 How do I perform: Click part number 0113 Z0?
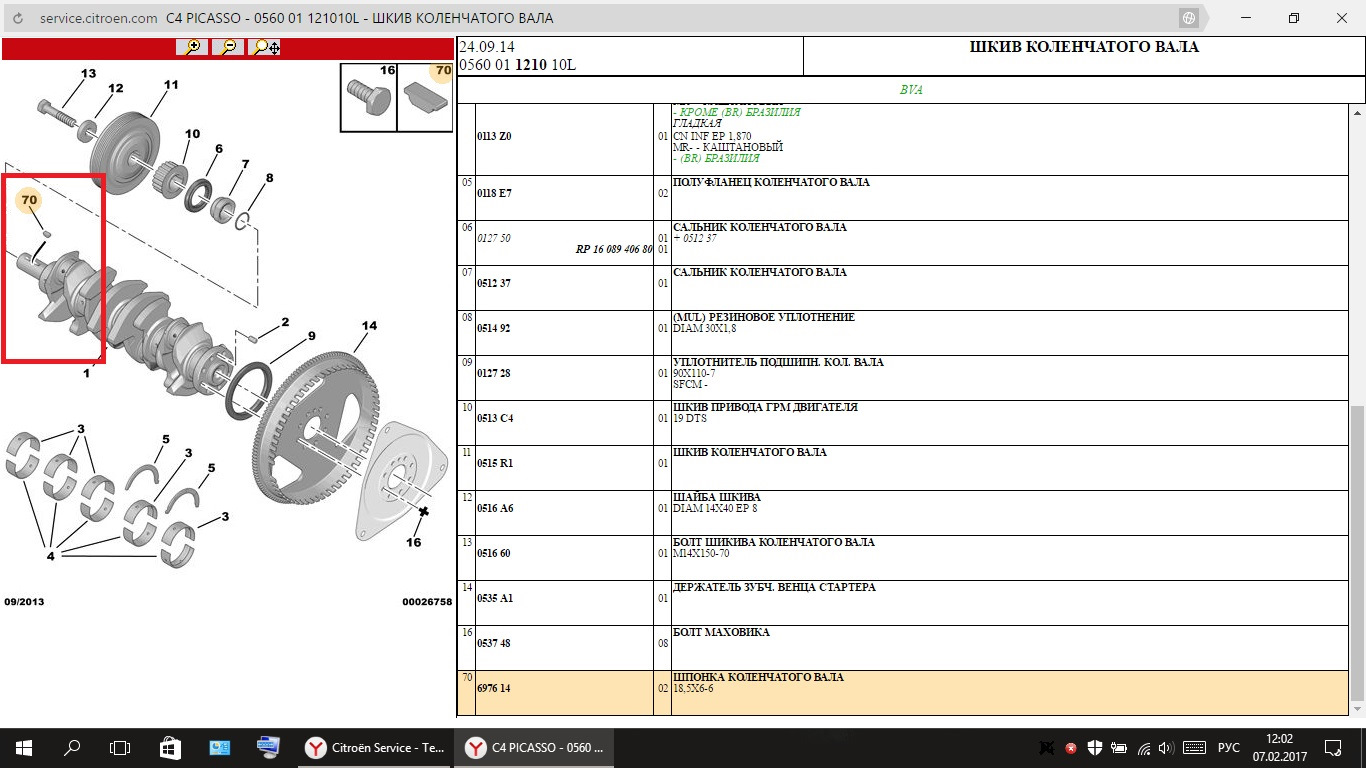(494, 136)
